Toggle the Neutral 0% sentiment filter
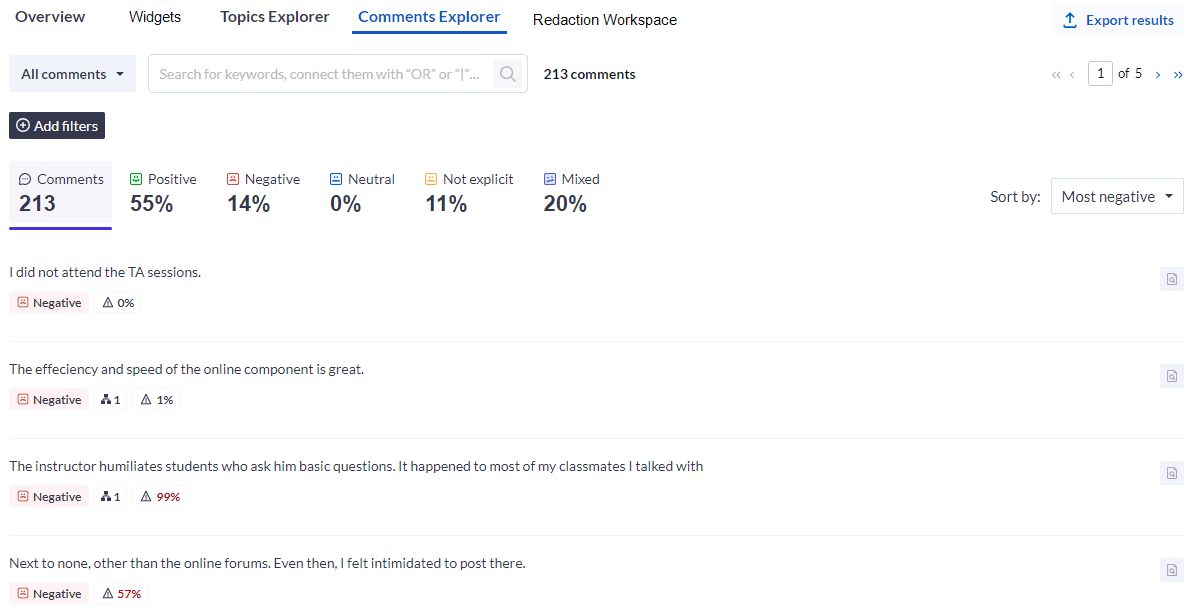1189x612 pixels. coord(362,191)
